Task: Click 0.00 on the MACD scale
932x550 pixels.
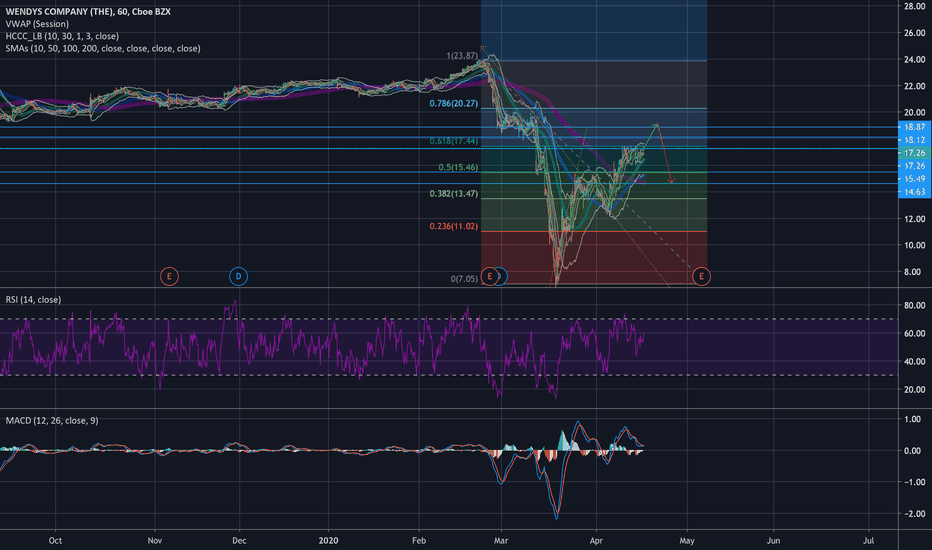Action: point(912,451)
